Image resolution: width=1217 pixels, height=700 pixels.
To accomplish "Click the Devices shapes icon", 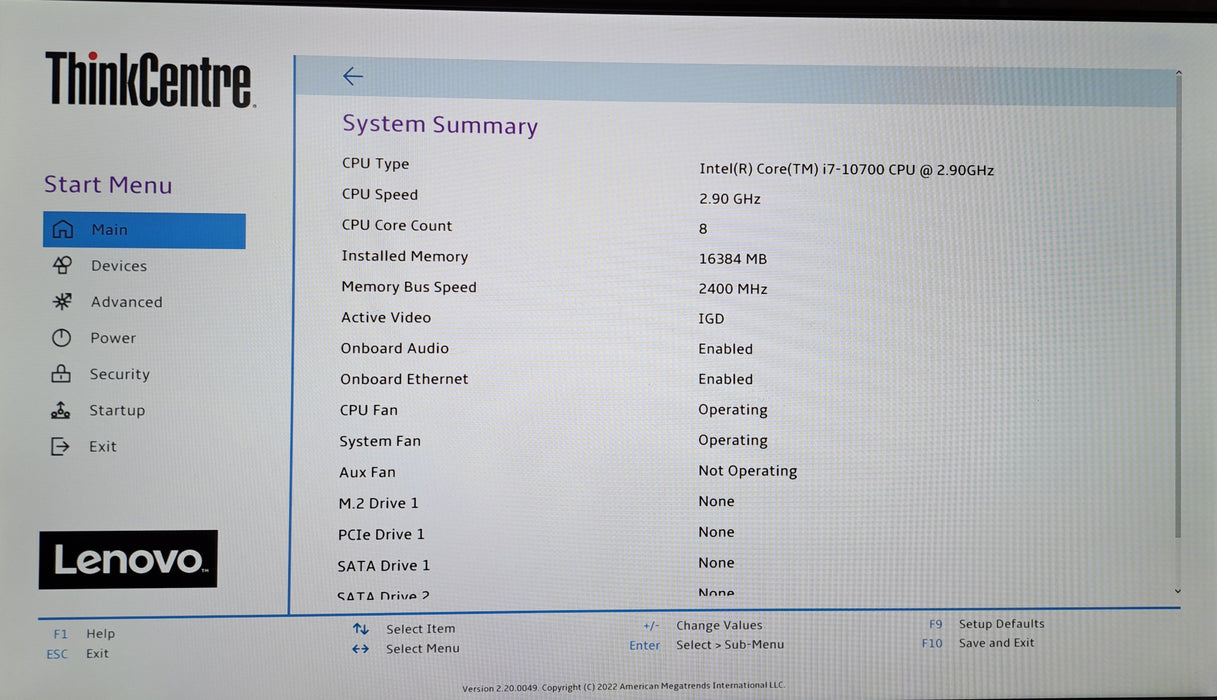I will pyautogui.click(x=62, y=265).
